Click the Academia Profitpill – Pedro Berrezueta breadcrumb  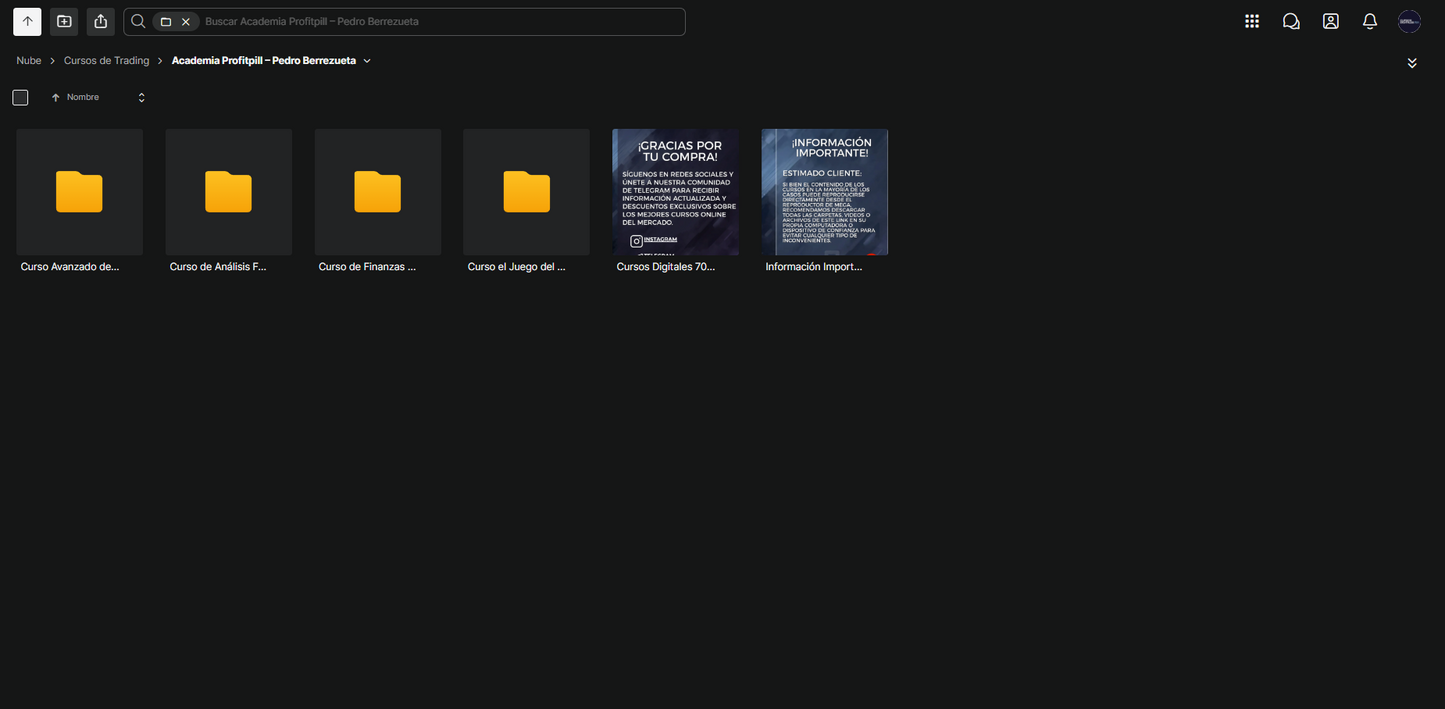tap(264, 61)
